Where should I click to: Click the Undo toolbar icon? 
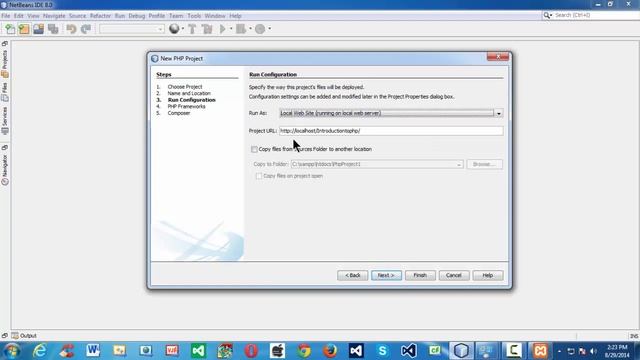tap(71, 29)
